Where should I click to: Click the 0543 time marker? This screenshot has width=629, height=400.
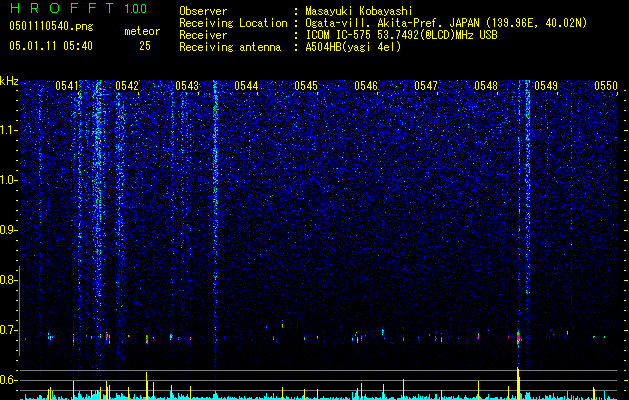click(x=187, y=86)
